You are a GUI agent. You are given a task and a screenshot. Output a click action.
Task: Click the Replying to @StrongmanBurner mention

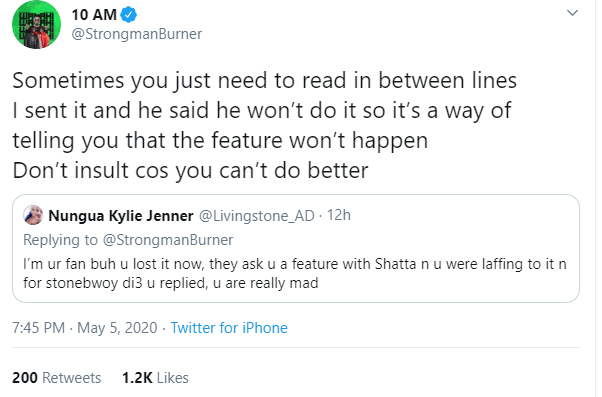tap(168, 240)
